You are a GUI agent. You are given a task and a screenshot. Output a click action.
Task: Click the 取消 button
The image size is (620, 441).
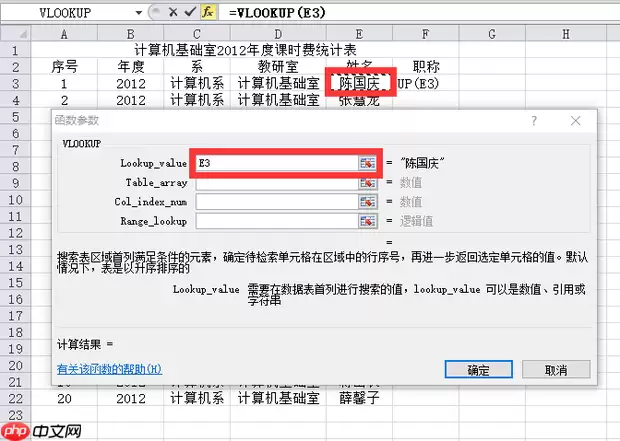tap(556, 369)
